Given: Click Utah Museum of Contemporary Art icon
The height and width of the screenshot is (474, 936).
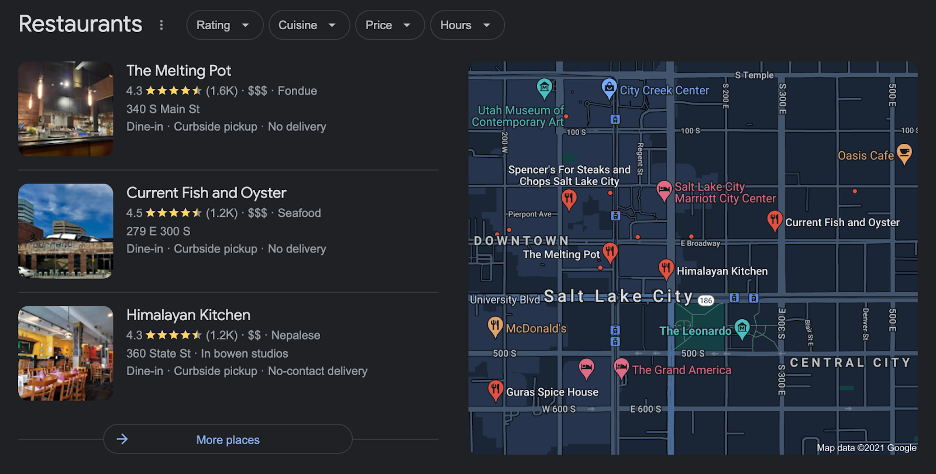Looking at the screenshot, I should [544, 89].
